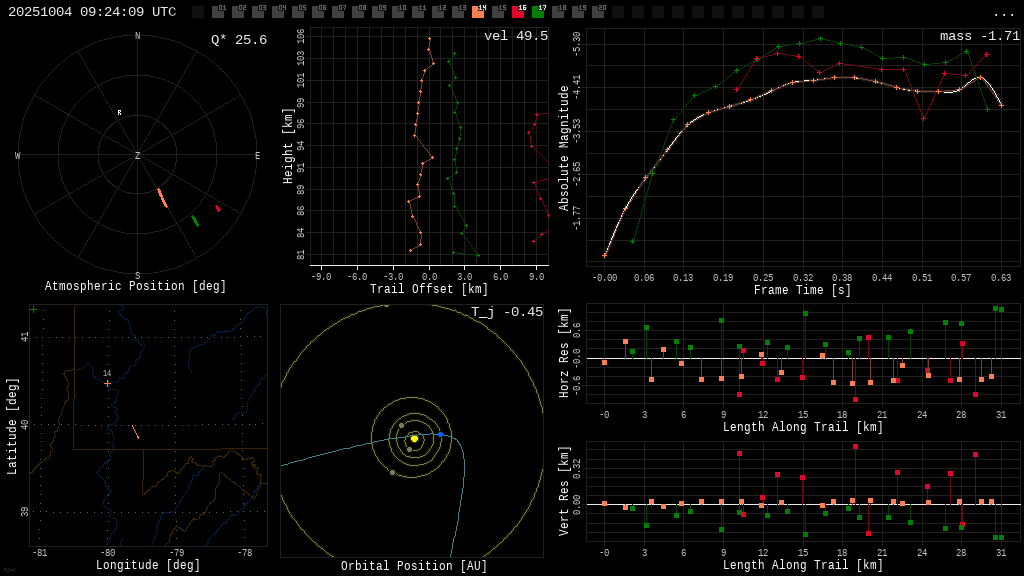The width and height of the screenshot is (1024, 576).
Task: Toggle the green station 17 box
Action: 538,12
